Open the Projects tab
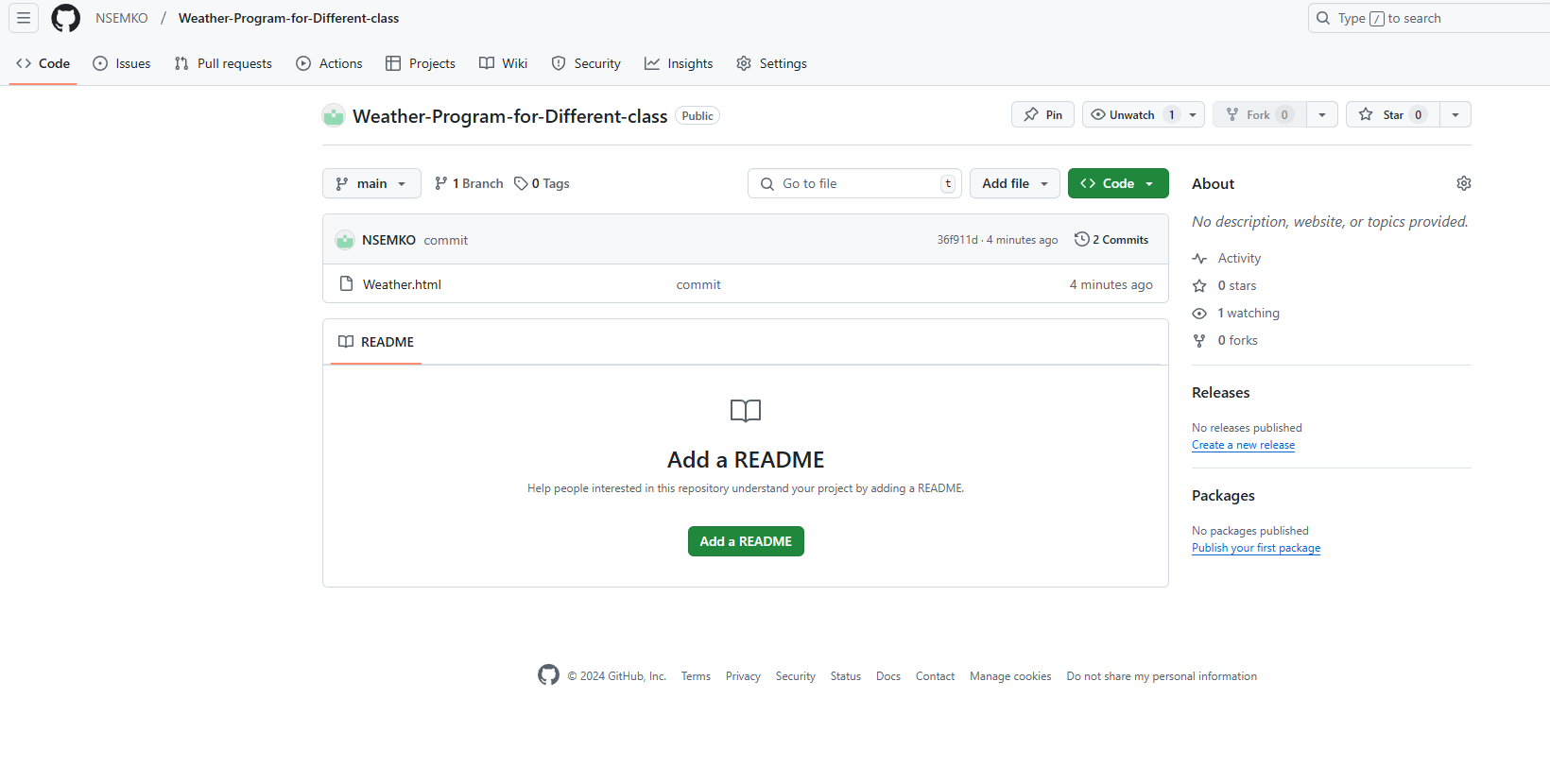This screenshot has width=1550, height=784. 421,63
